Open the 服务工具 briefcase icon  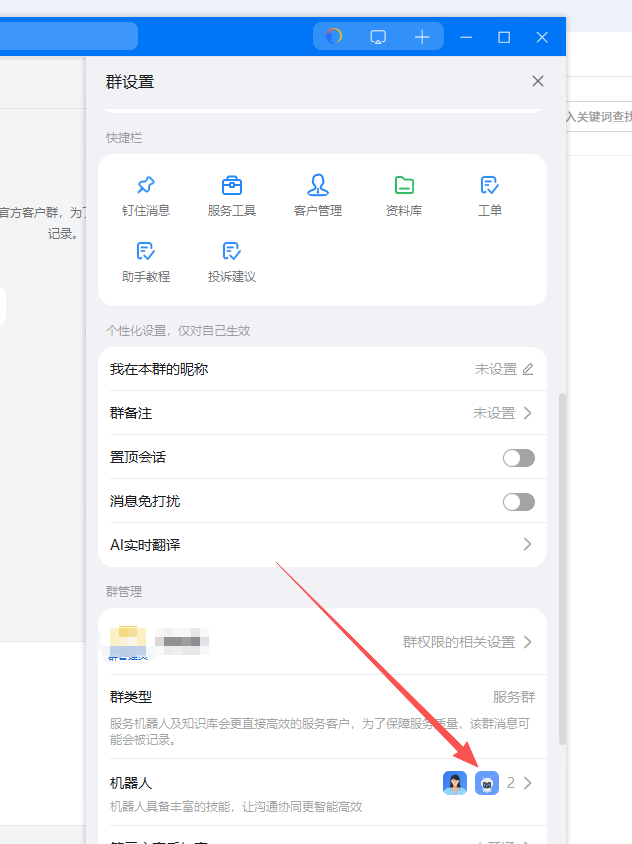[x=232, y=186]
